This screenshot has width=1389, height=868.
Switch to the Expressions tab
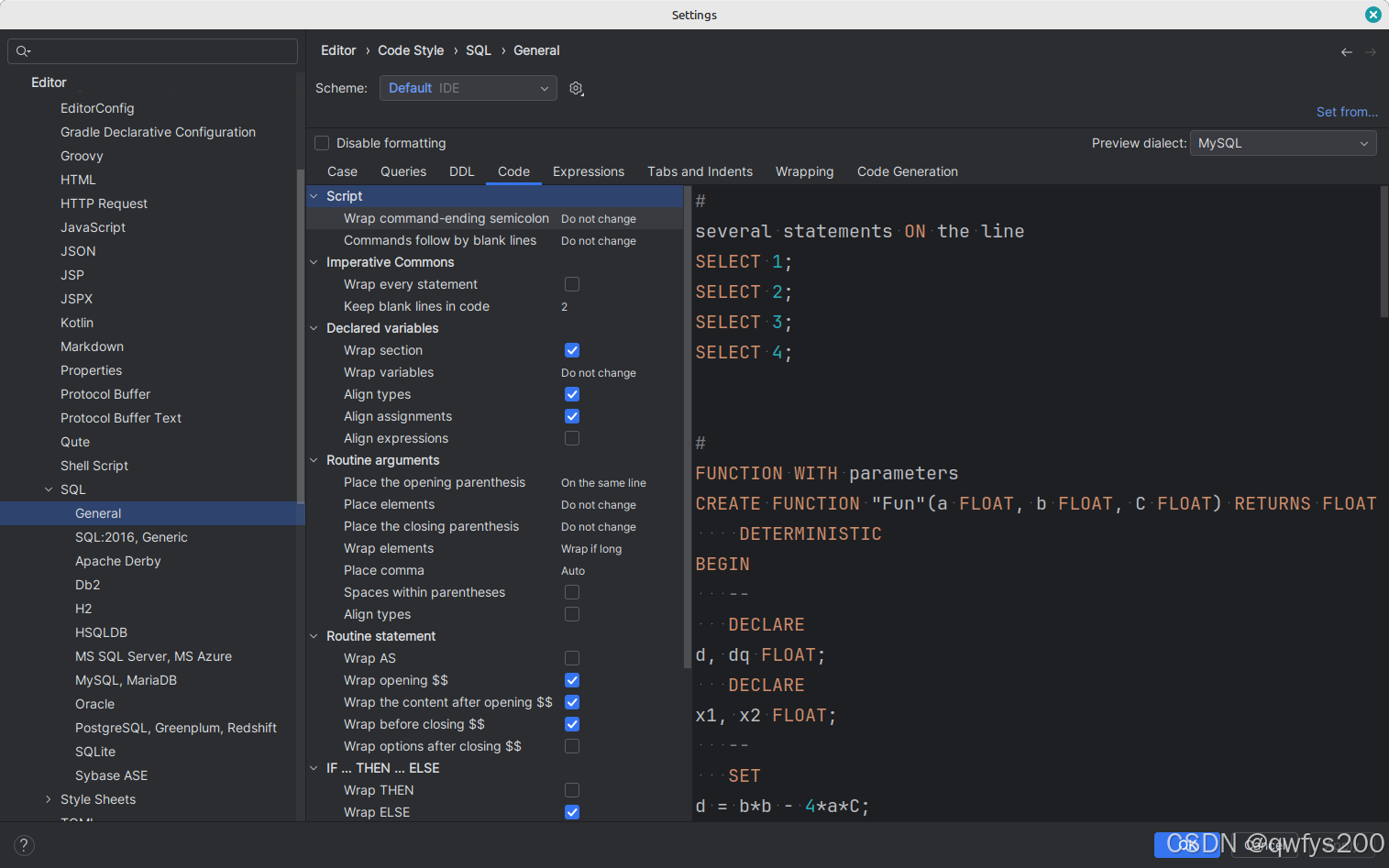(x=589, y=171)
